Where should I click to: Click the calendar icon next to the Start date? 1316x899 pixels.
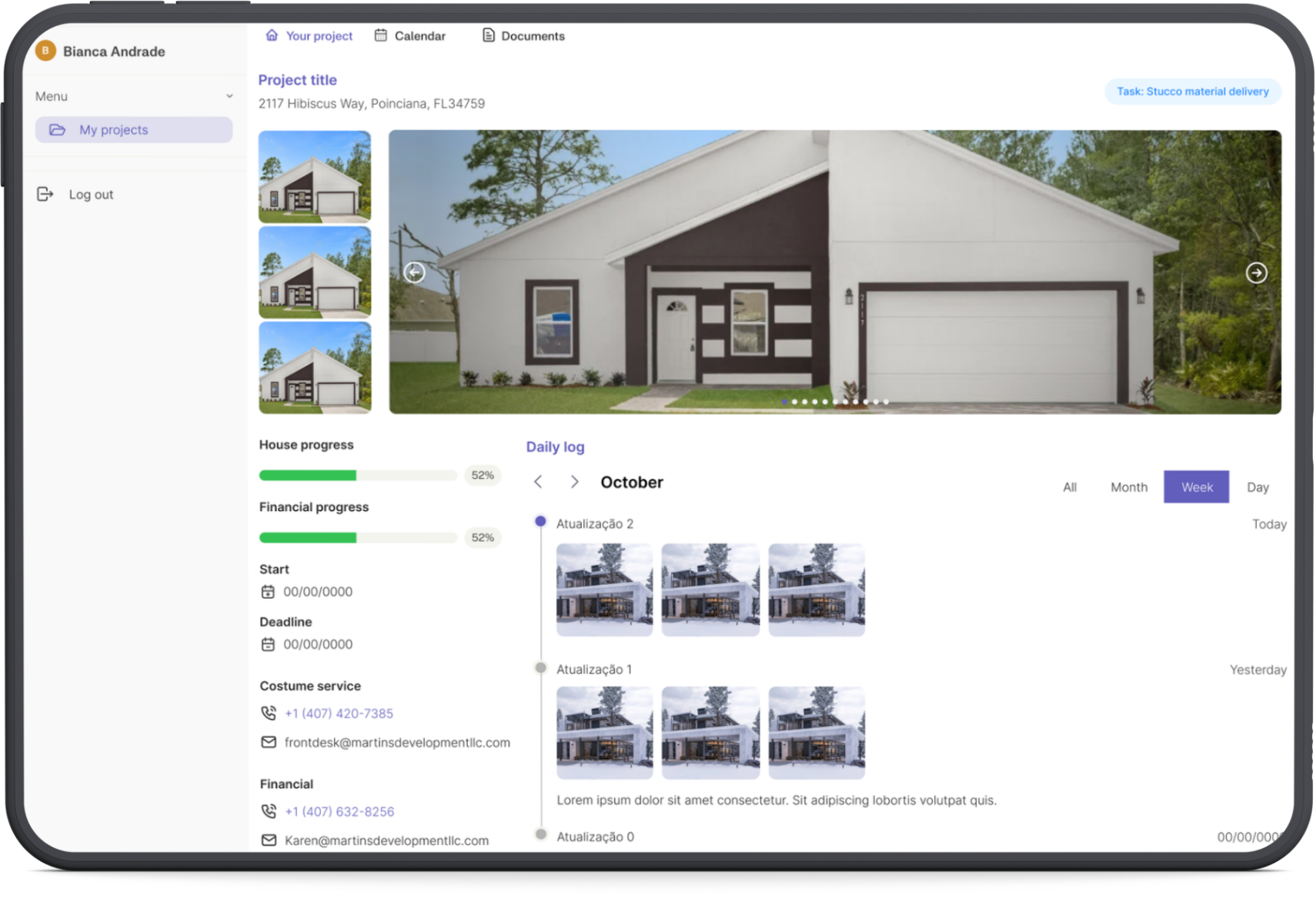point(268,592)
